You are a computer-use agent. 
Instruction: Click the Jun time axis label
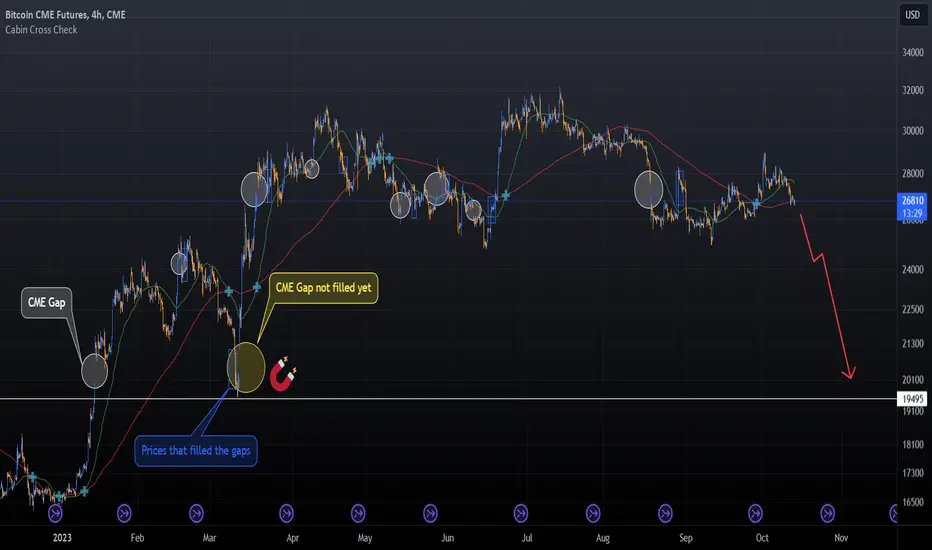tap(448, 538)
